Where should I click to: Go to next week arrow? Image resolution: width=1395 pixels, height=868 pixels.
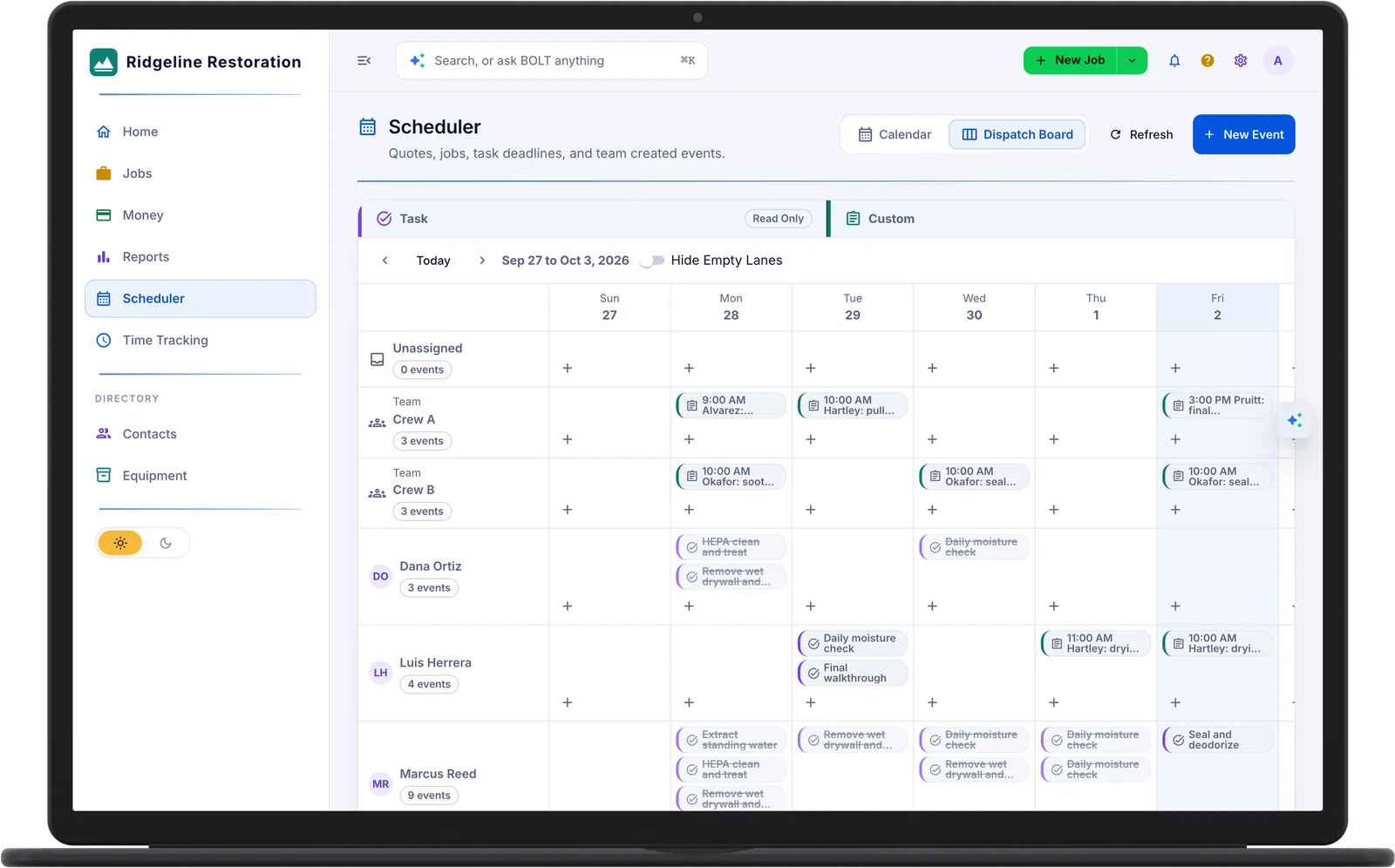coord(482,261)
